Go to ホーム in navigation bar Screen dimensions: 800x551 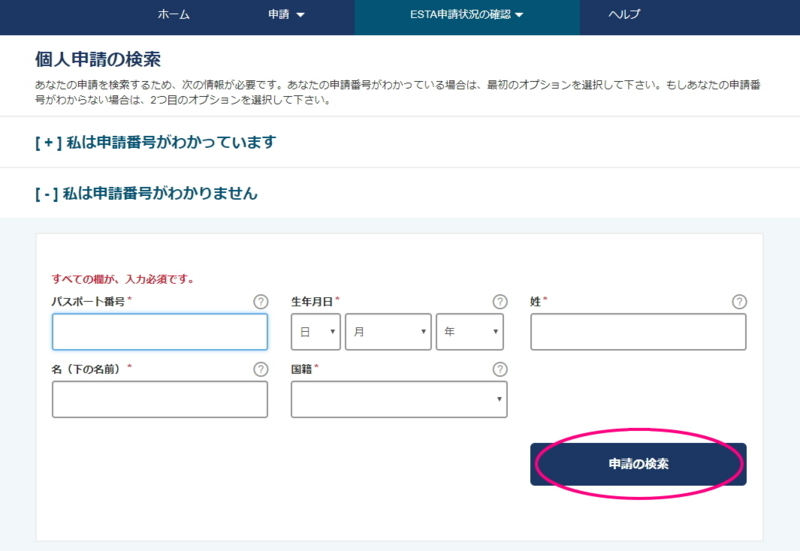173,15
